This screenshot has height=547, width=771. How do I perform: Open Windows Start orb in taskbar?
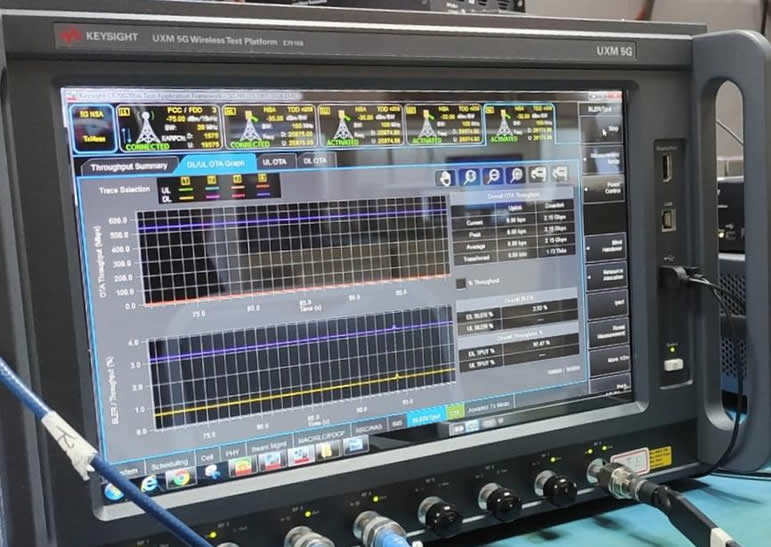tap(114, 490)
